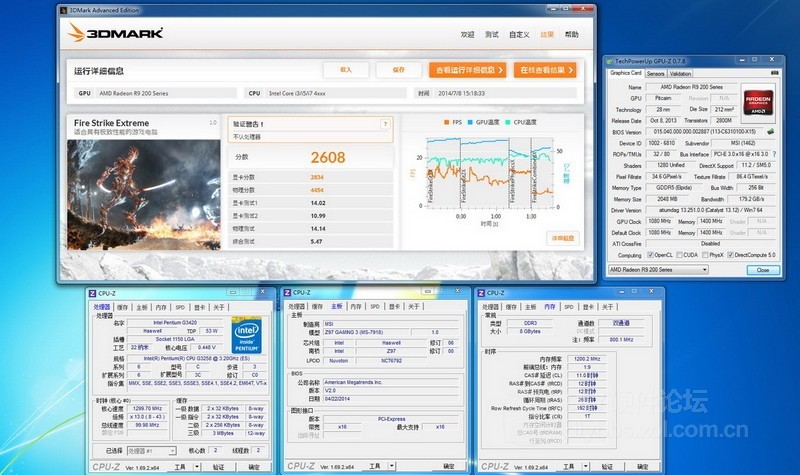The height and width of the screenshot is (475, 800).
Task: Click the Fire Strike Extreme preview thumbnail
Action: pos(144,195)
